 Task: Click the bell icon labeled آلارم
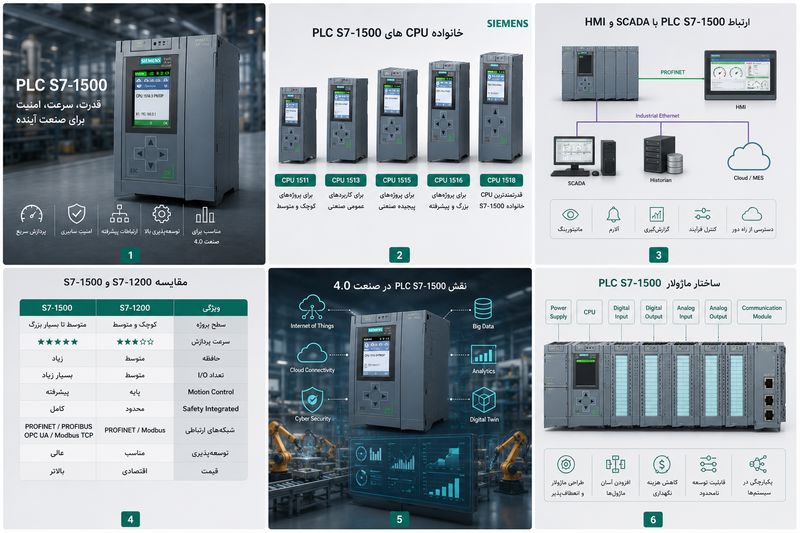pyautogui.click(x=613, y=214)
